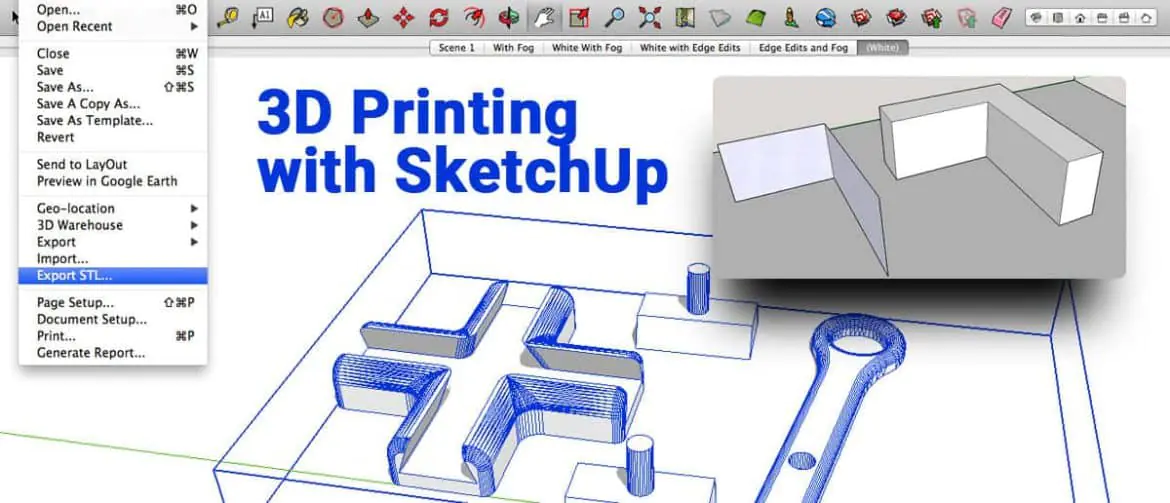Choose the Move tool with red arrows
The width and height of the screenshot is (1170, 503).
click(x=403, y=16)
